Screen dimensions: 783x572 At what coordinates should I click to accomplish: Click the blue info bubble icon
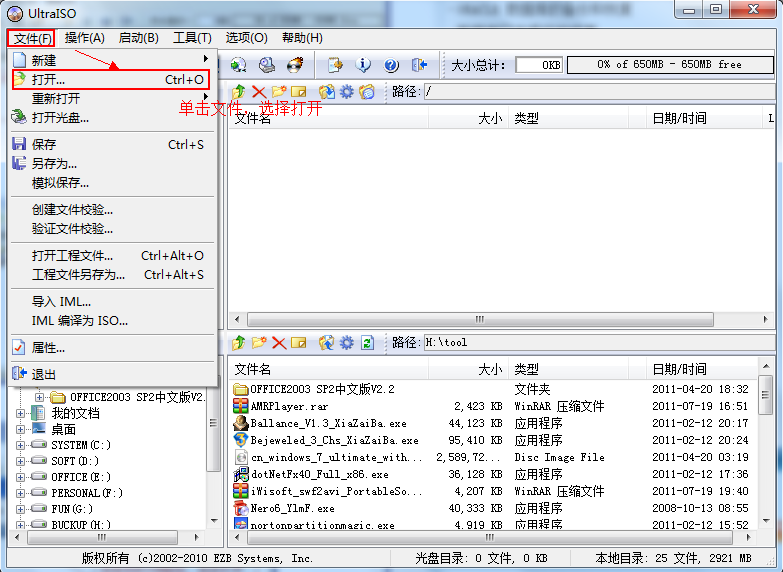pyautogui.click(x=363, y=64)
